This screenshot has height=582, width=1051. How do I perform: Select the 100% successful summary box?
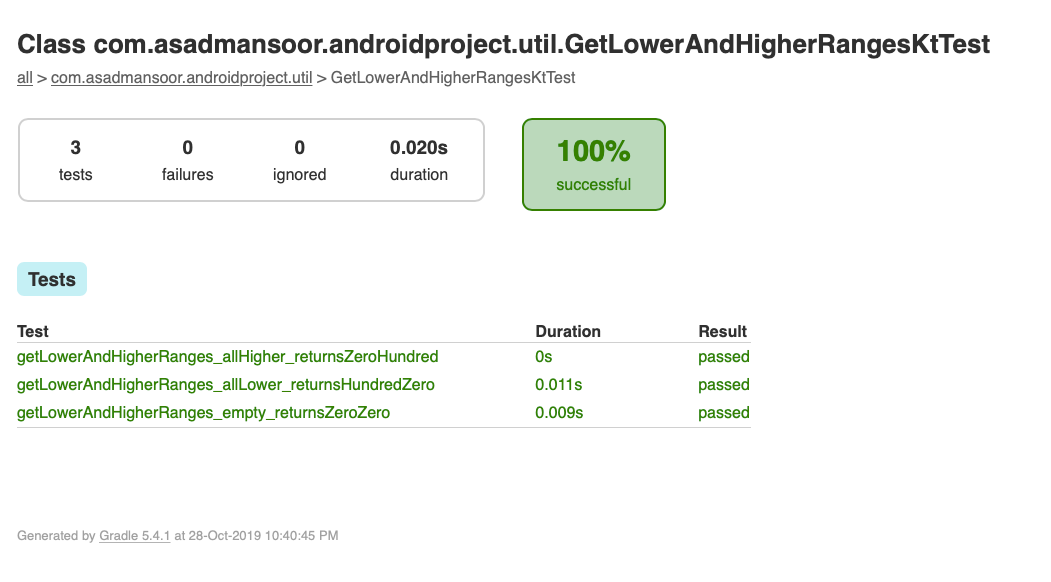593,164
